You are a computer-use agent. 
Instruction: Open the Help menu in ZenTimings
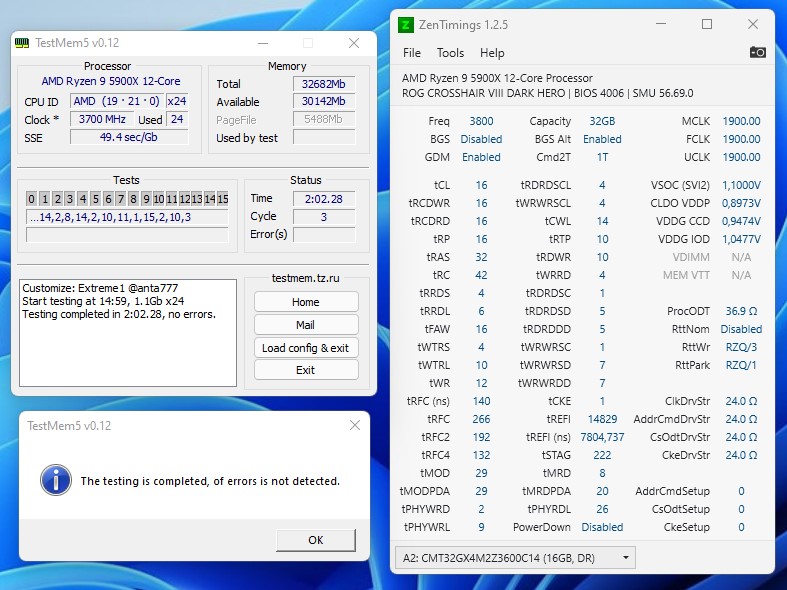tap(492, 53)
